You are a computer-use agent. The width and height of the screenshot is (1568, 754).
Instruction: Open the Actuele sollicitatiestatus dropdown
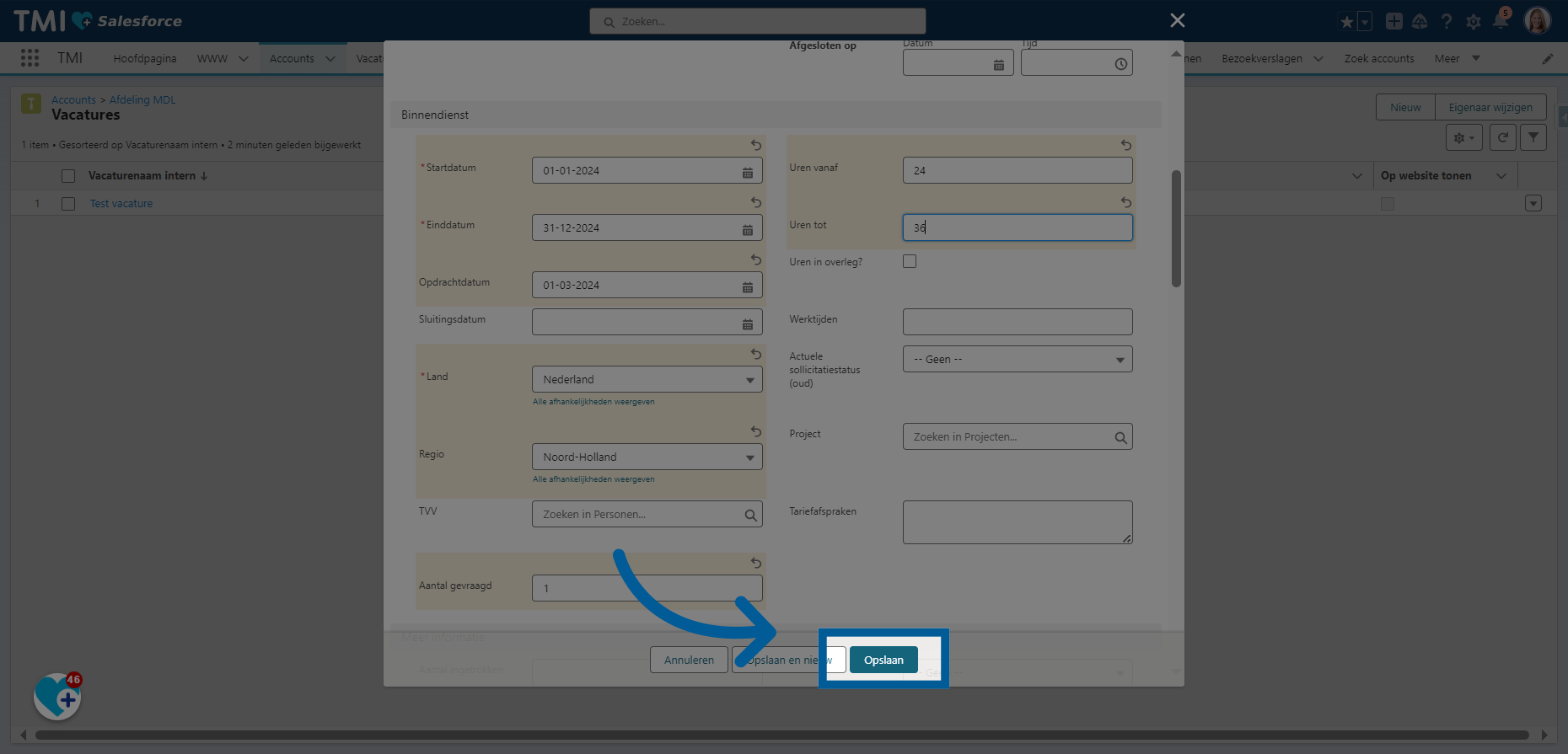click(1017, 360)
